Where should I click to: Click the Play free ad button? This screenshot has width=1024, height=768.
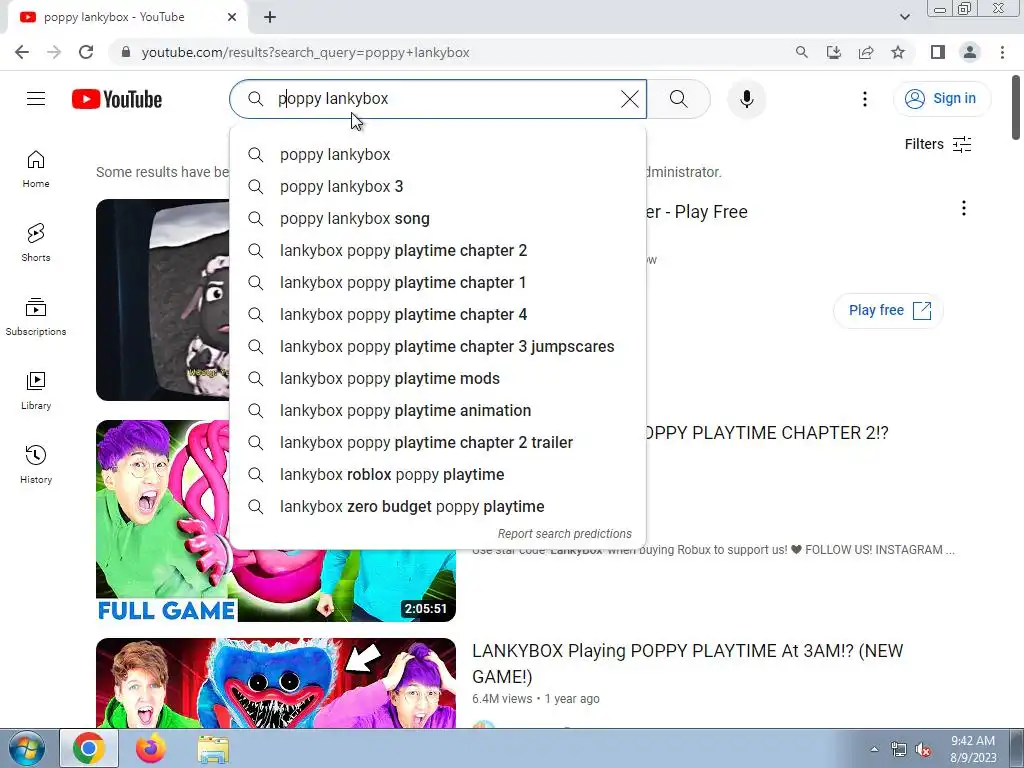click(889, 310)
